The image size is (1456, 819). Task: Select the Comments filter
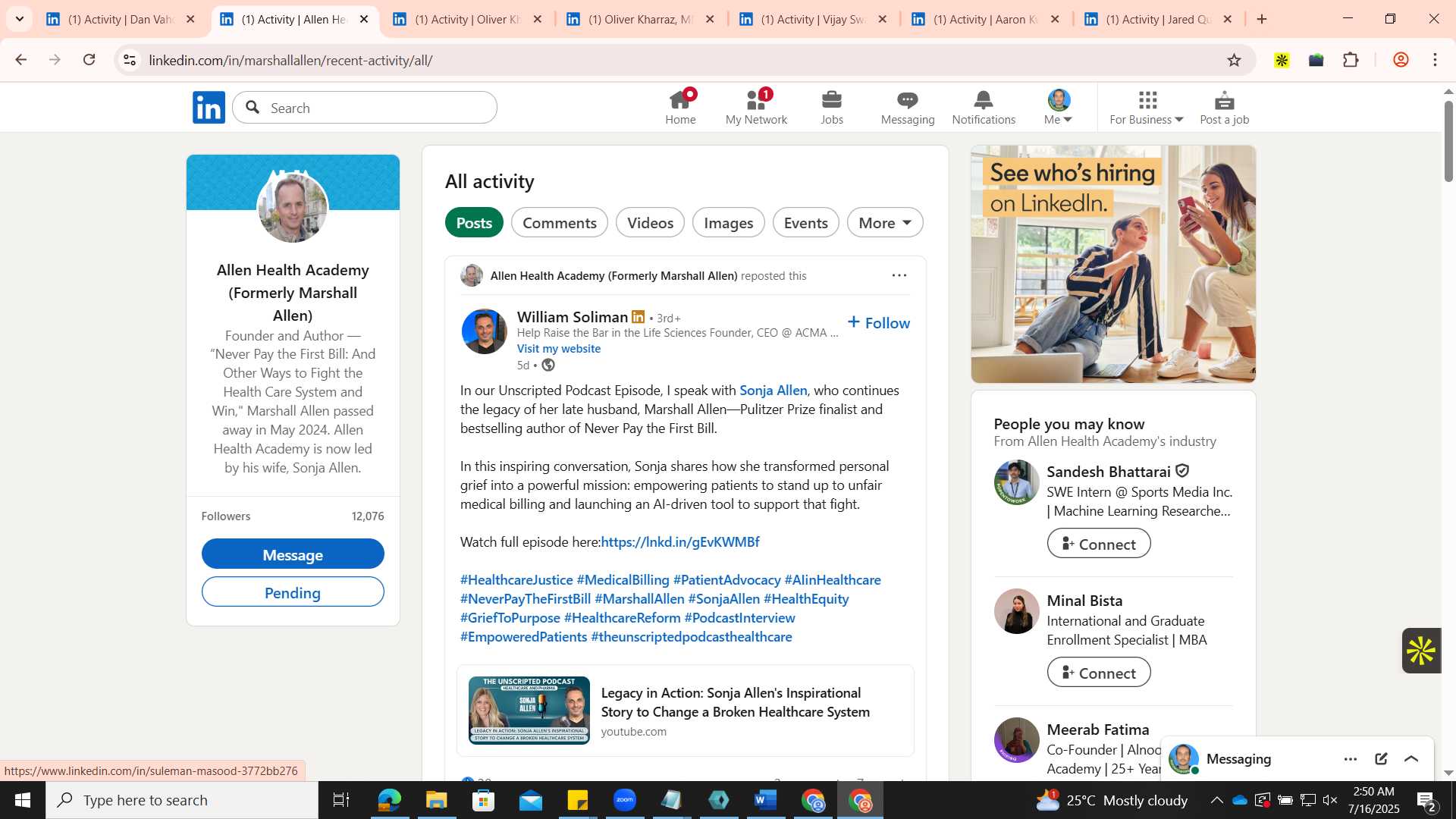point(560,223)
